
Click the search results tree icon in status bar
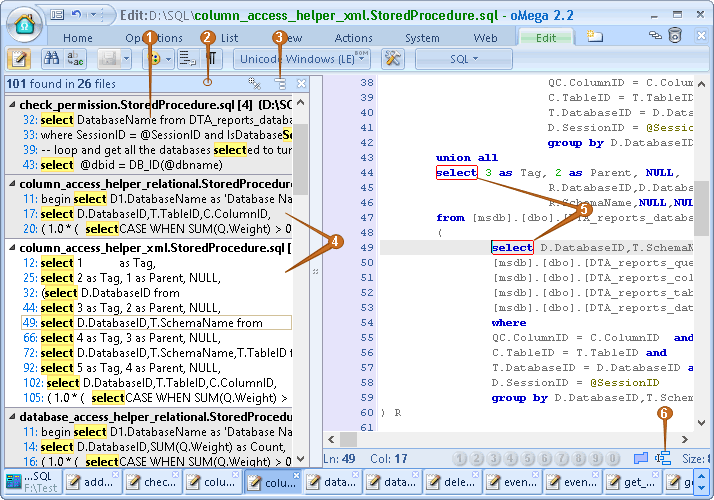tap(663, 458)
